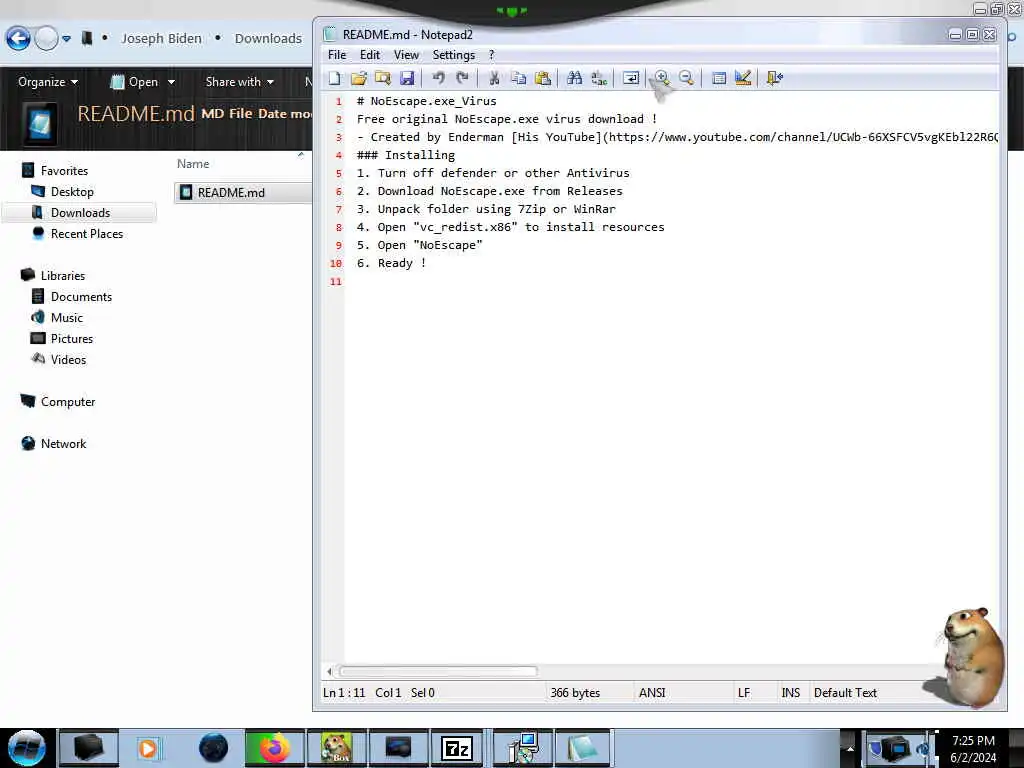Open the hamster Box taskbar icon
The height and width of the screenshot is (768, 1024).
click(x=336, y=748)
